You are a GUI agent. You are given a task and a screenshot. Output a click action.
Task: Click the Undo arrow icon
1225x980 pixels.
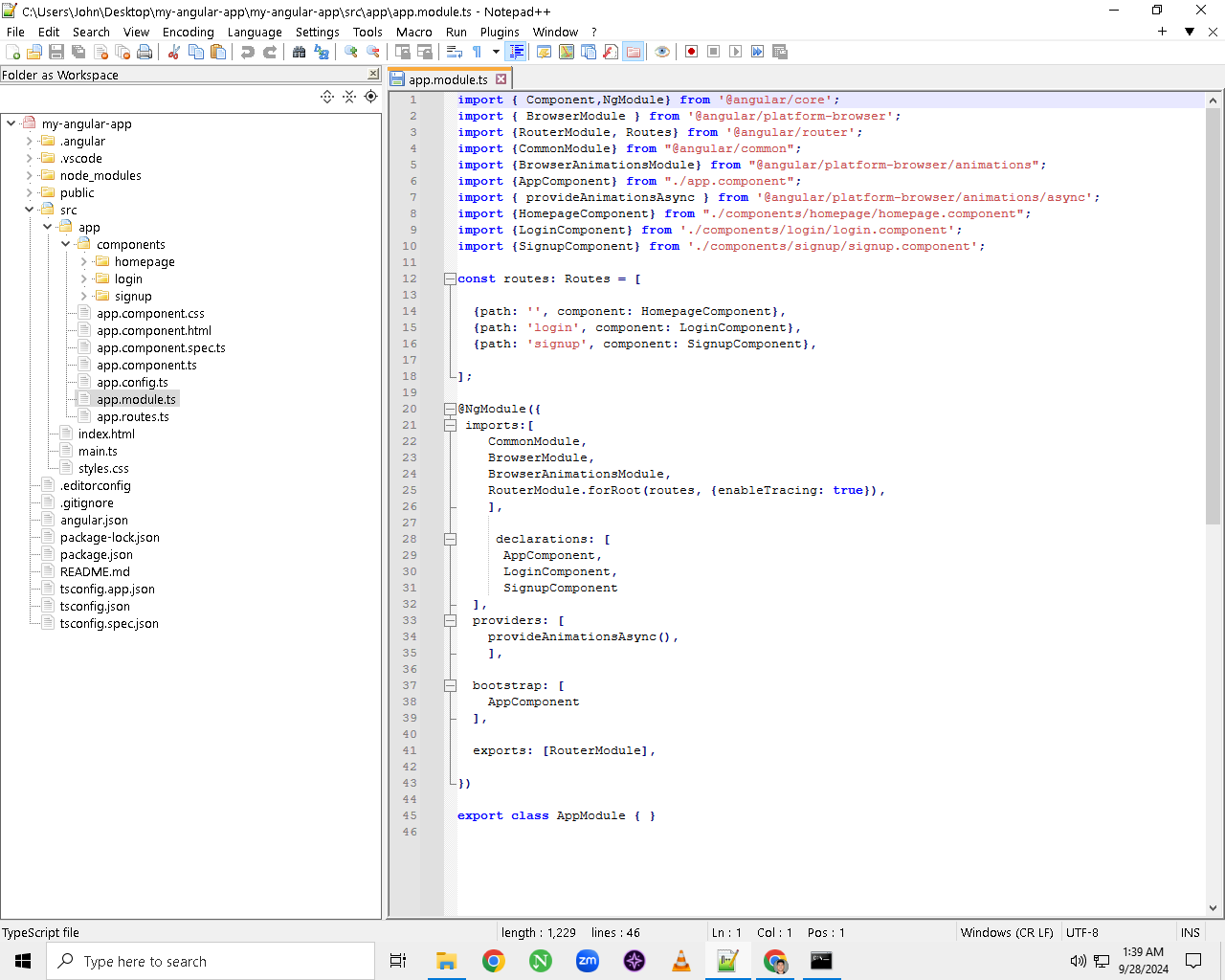pyautogui.click(x=248, y=52)
